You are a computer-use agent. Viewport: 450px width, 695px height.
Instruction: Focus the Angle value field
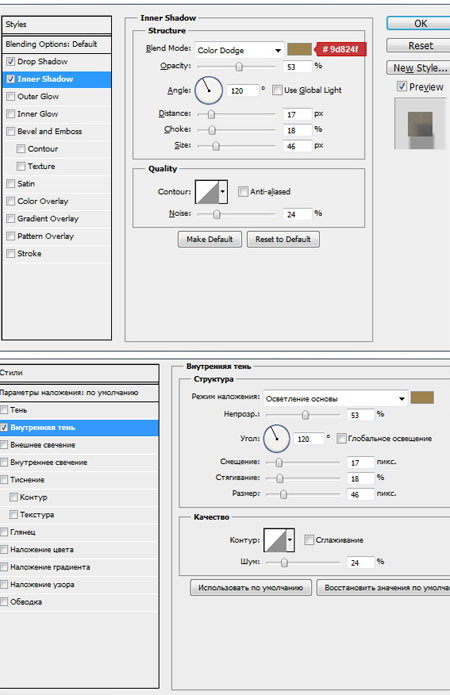click(242, 91)
